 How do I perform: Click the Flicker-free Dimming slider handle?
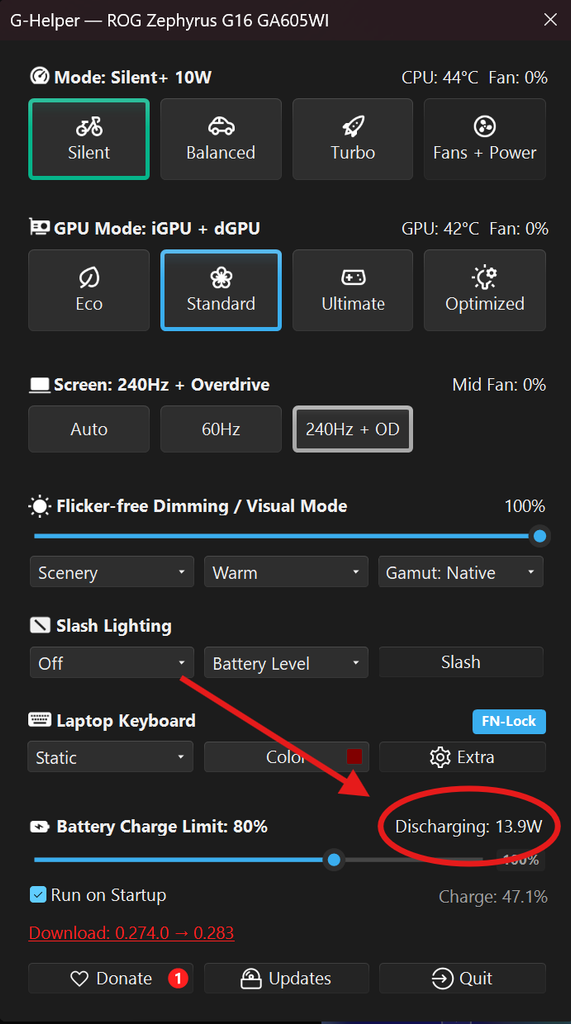click(x=540, y=536)
